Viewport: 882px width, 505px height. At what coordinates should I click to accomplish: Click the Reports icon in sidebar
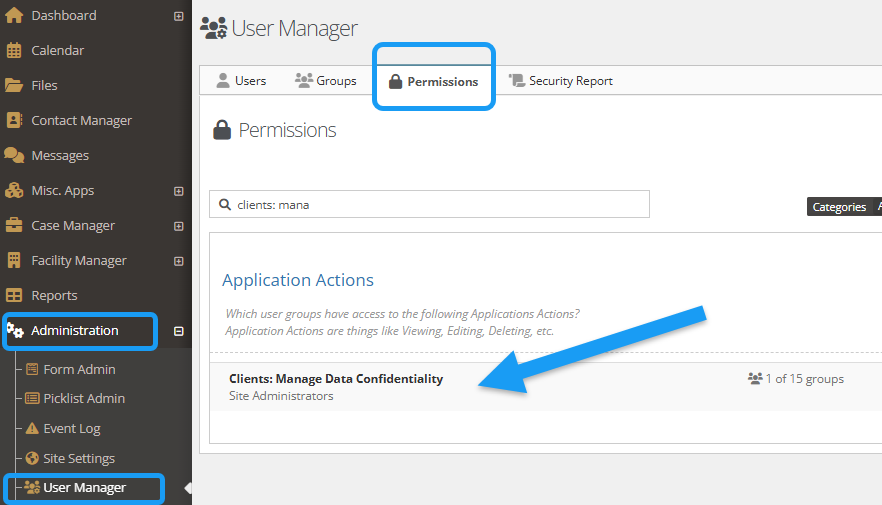(14, 296)
